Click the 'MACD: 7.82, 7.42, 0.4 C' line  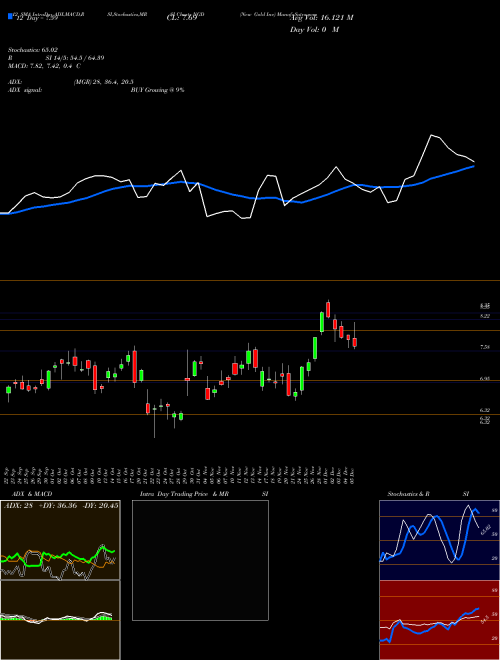click(x=44, y=66)
